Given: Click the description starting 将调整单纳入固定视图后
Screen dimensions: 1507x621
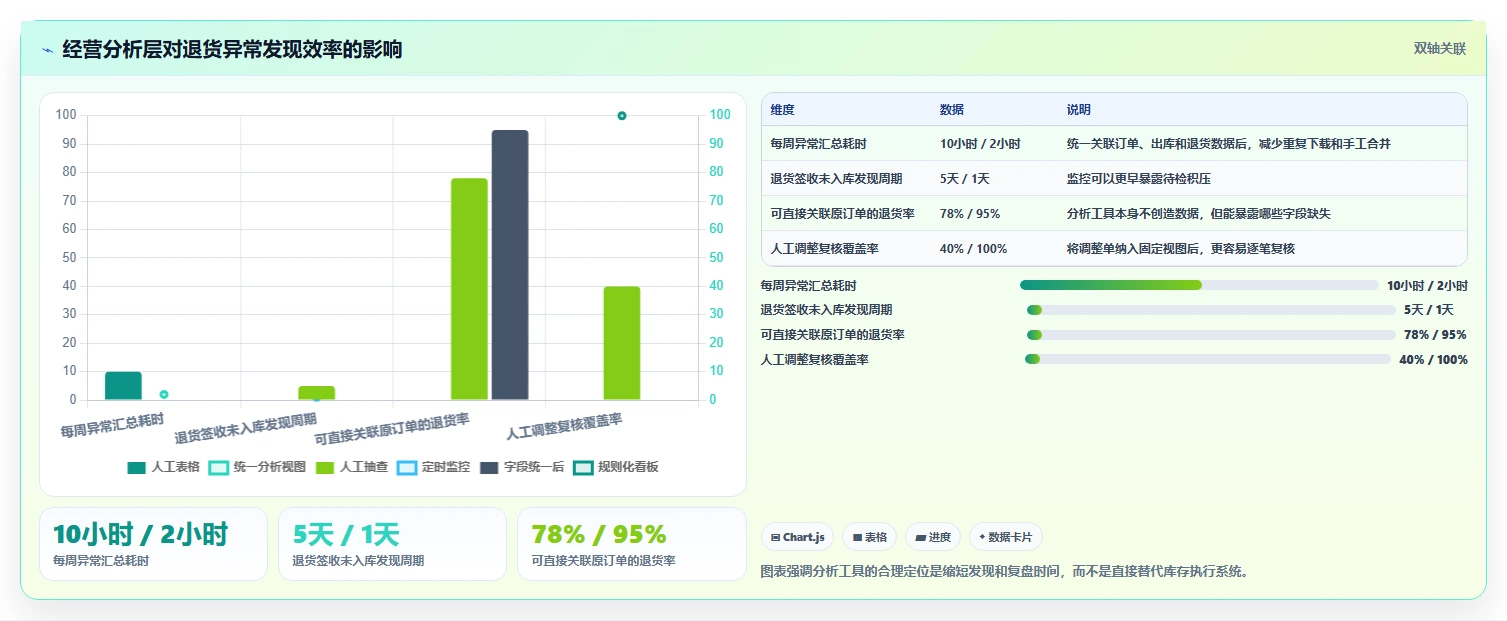Looking at the screenshot, I should [x=1180, y=249].
